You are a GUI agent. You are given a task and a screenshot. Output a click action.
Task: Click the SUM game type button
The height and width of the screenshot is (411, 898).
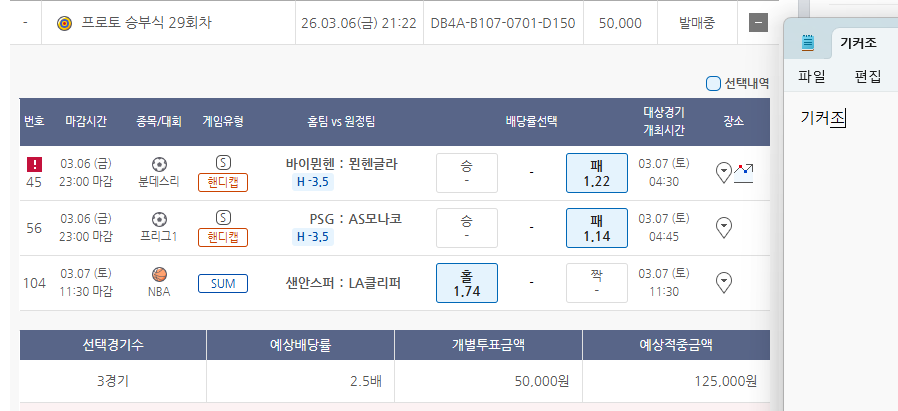223,283
